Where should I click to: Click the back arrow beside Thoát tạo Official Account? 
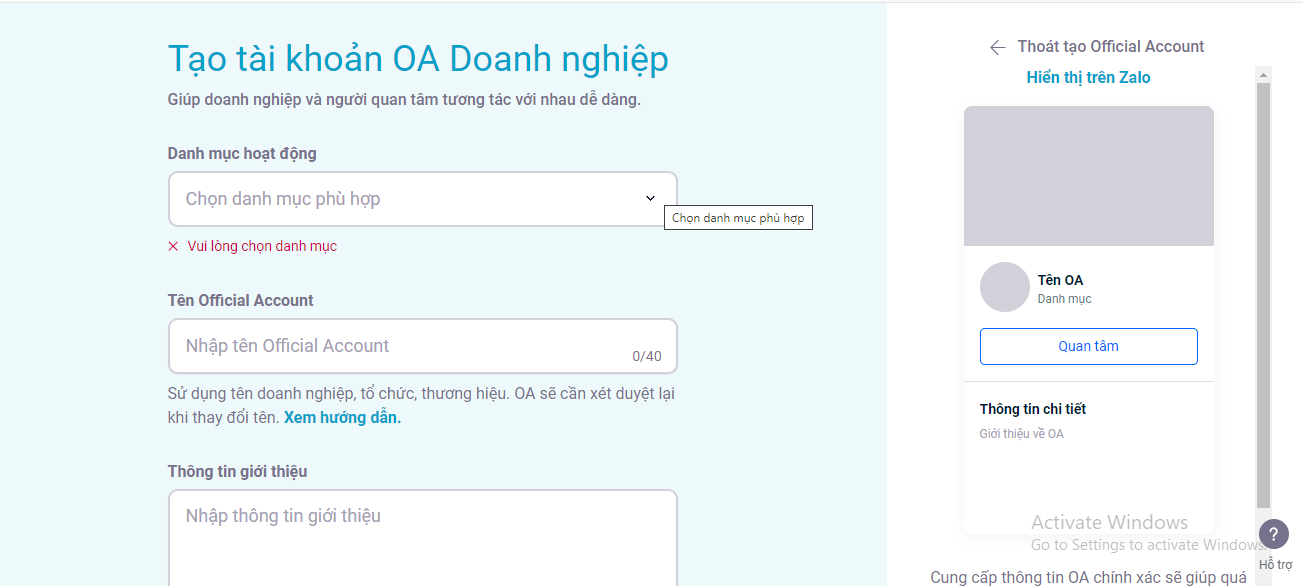[x=997, y=47]
